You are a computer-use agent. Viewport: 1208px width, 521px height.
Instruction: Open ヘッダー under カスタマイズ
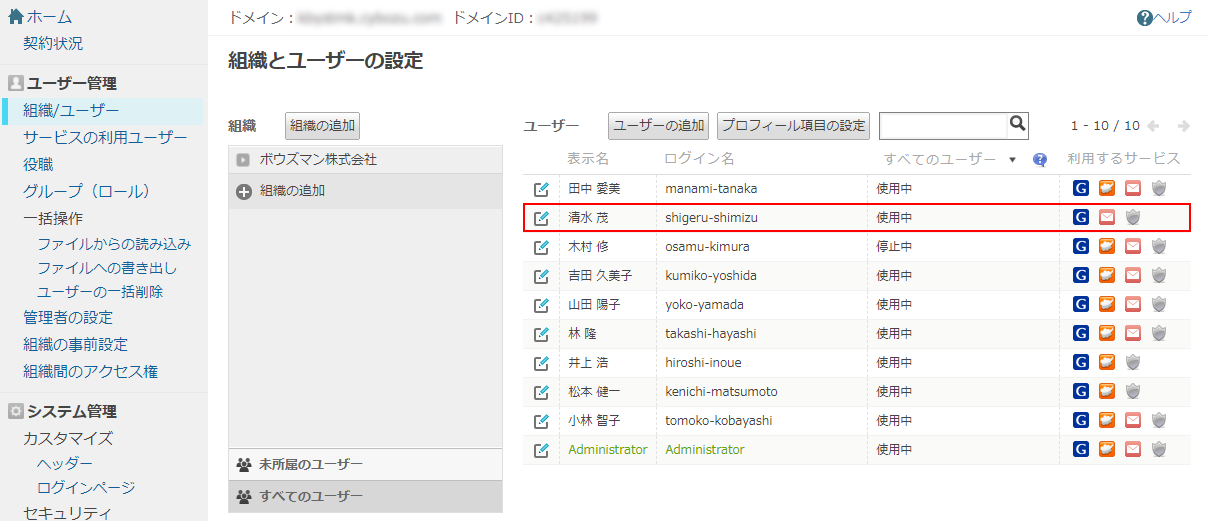point(65,464)
